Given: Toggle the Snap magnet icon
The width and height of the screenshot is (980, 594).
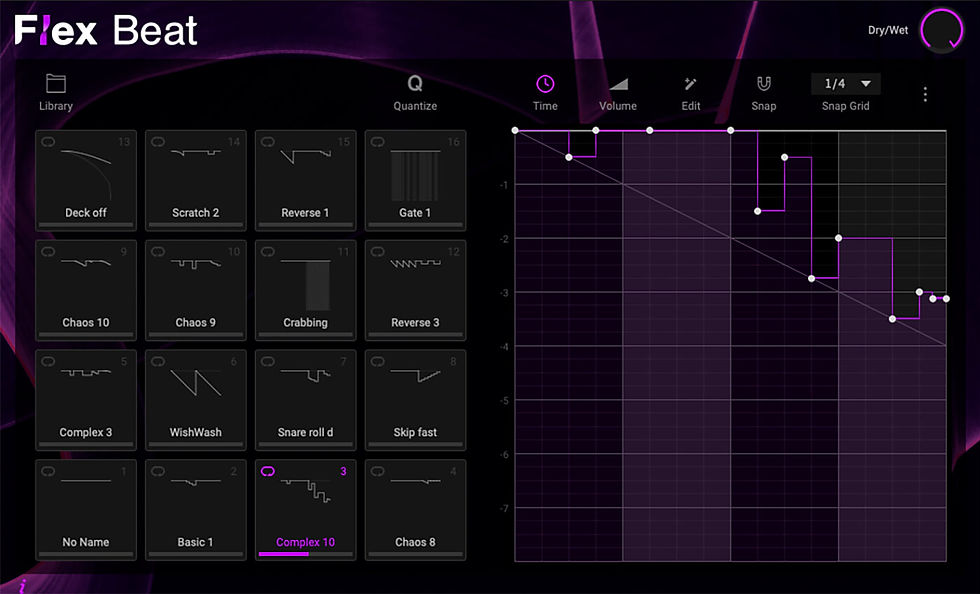Looking at the screenshot, I should point(764,84).
